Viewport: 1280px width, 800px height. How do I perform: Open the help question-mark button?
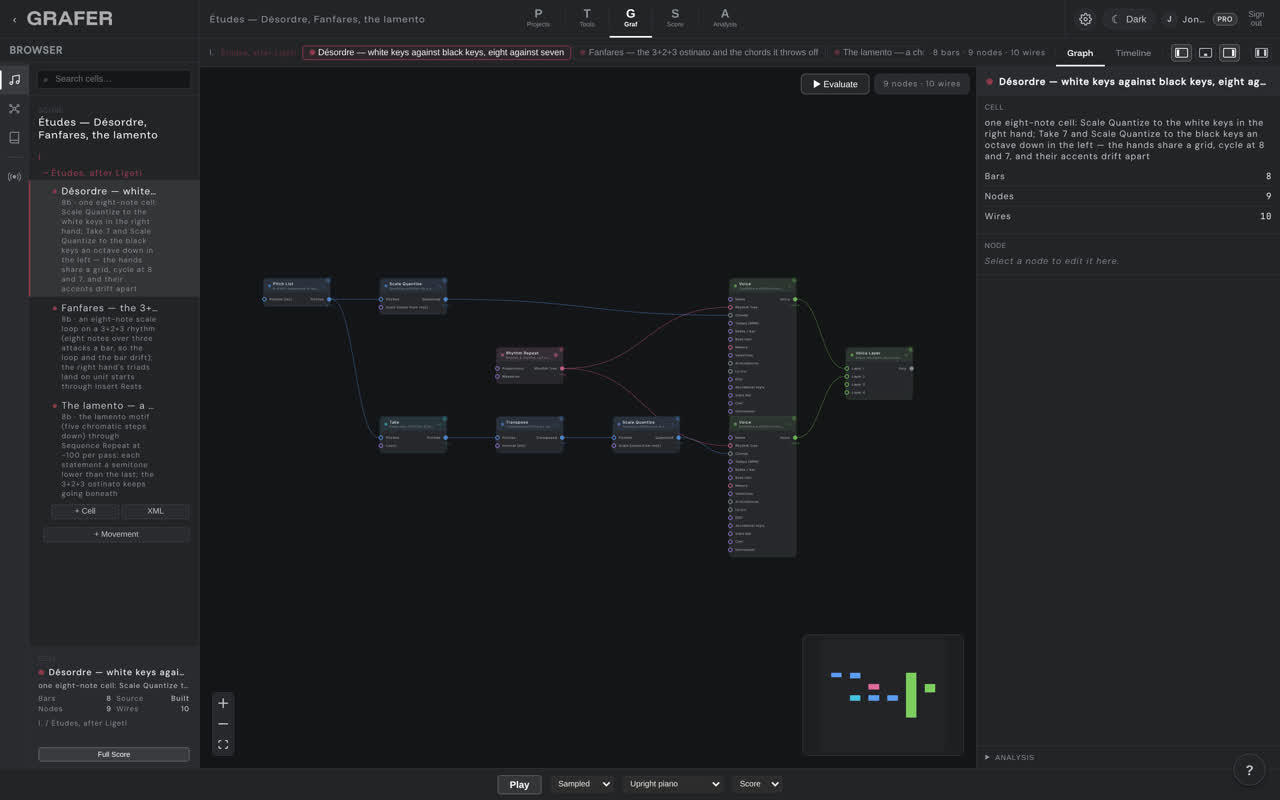[1249, 770]
